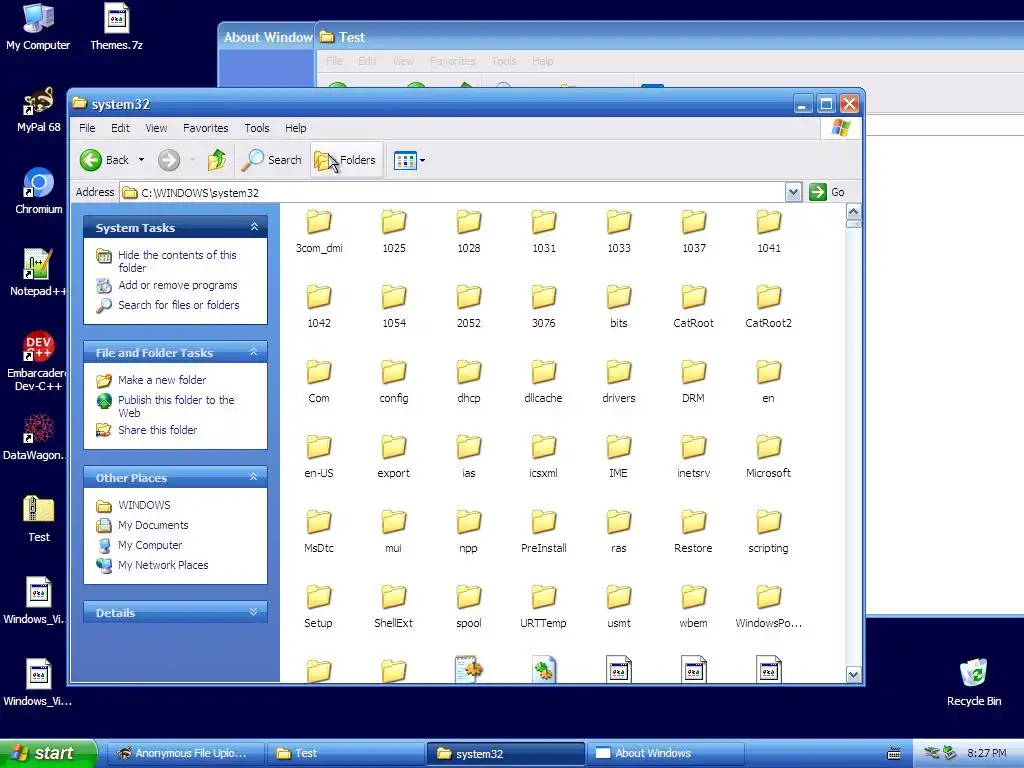Click the Back navigation arrow
Viewport: 1024px width, 768px height.
coord(91,160)
